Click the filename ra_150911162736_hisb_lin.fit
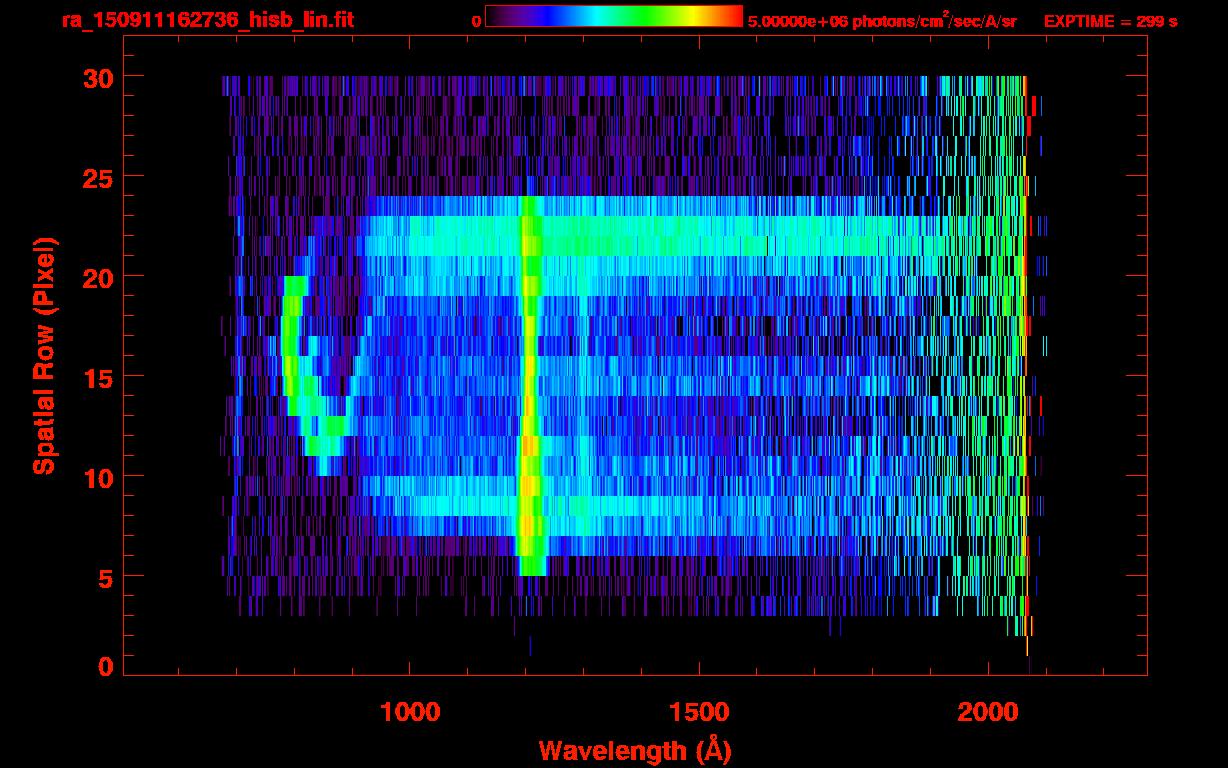 pyautogui.click(x=207, y=20)
